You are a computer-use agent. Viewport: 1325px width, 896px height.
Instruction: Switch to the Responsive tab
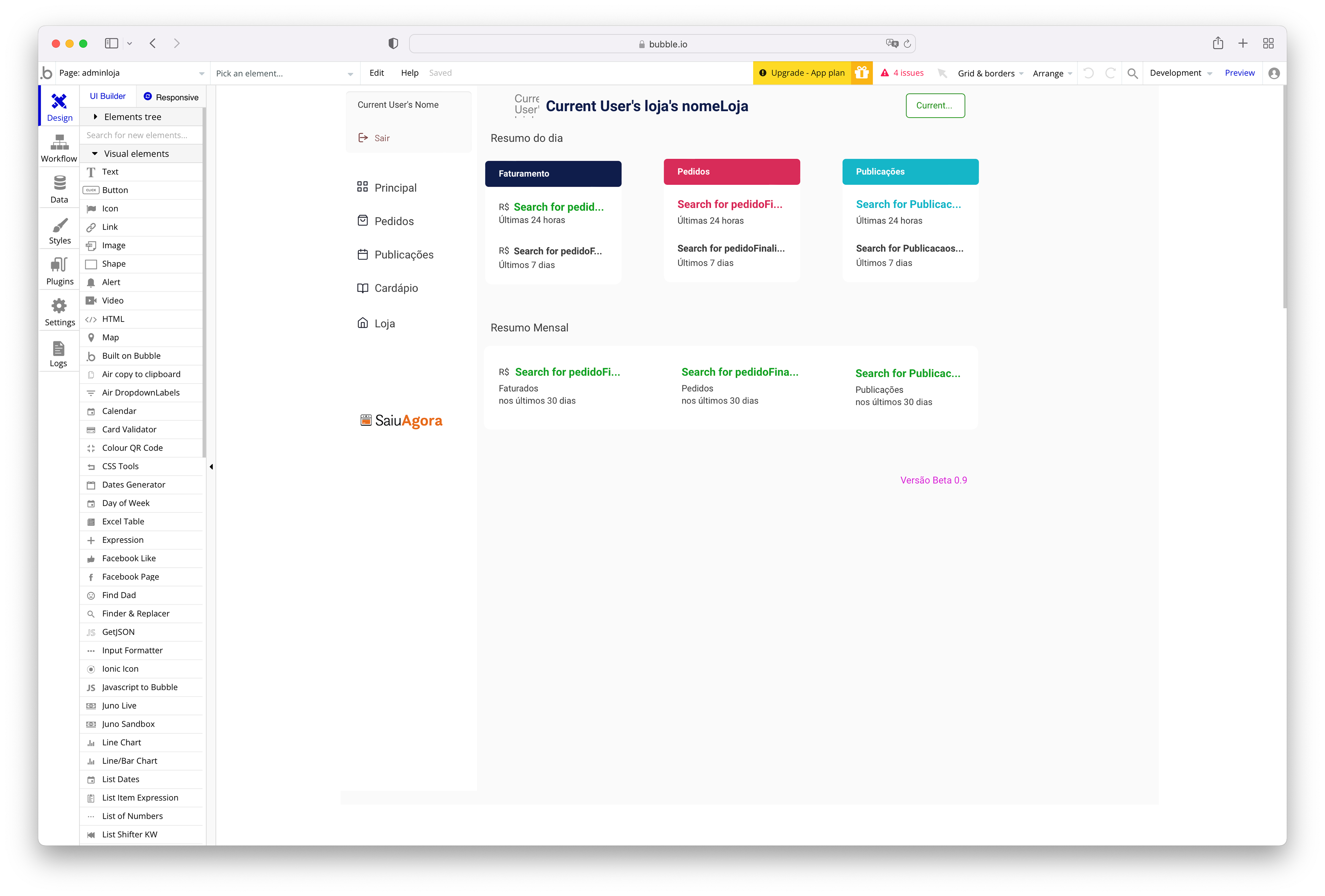click(x=171, y=97)
